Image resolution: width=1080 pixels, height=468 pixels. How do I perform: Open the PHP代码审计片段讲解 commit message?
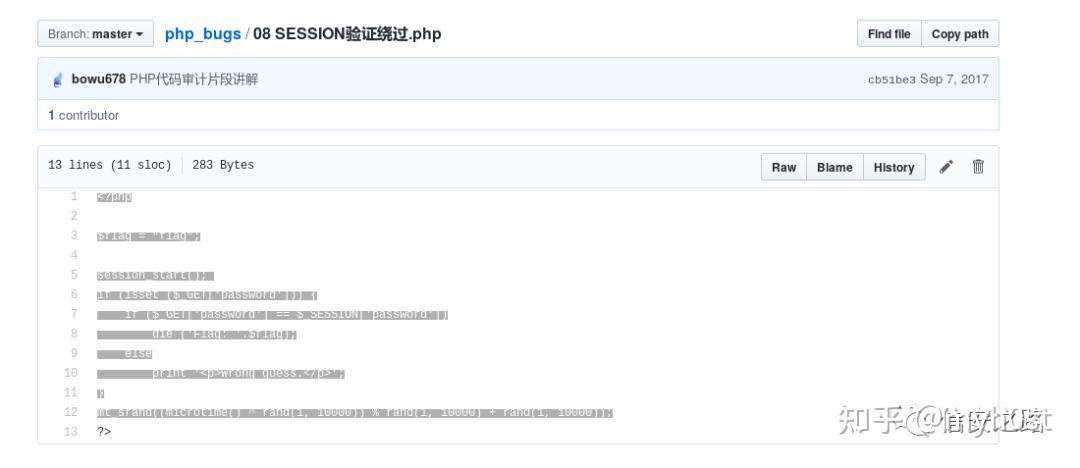194,79
